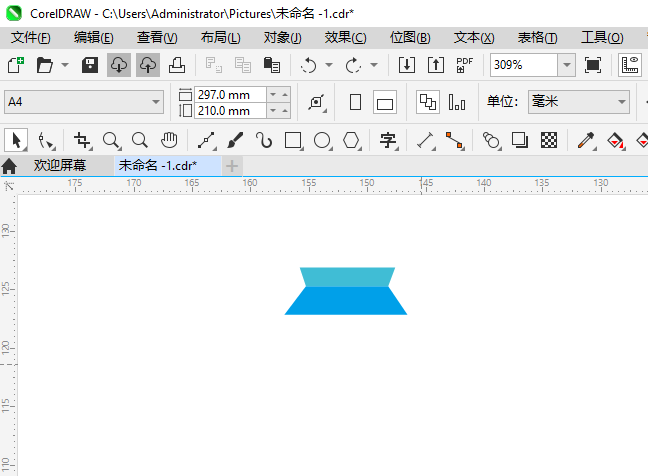
Task: Select the Interactive Fill bucket tool
Action: pyautogui.click(x=615, y=140)
